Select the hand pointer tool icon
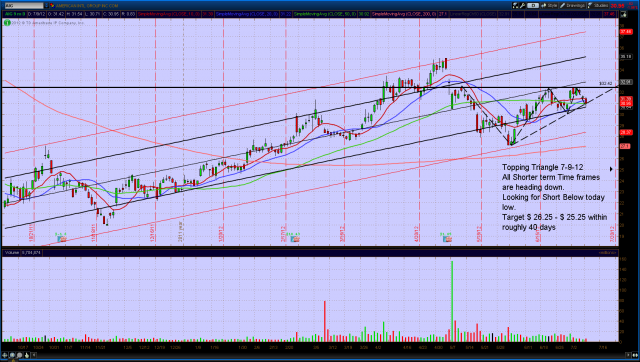Viewport: 640px width, 362px height. [x=27, y=355]
